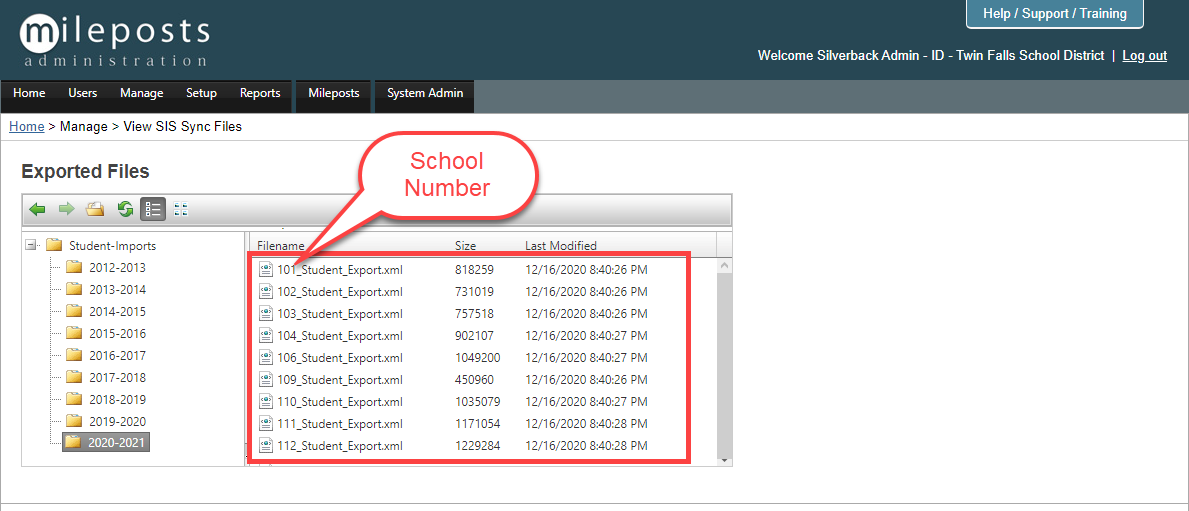Select filename 112_Student_Export.xml
Screen dimensions: 1189x511
point(340,445)
